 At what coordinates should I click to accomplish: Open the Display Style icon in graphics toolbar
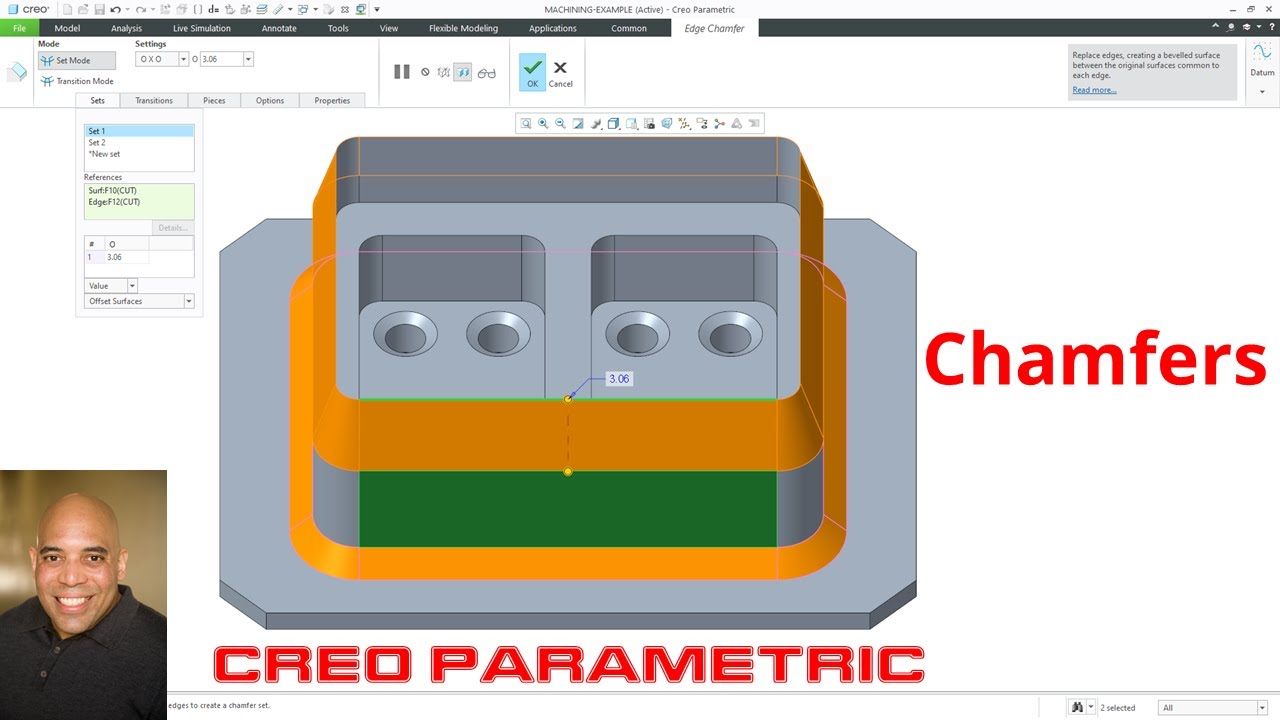(x=613, y=124)
